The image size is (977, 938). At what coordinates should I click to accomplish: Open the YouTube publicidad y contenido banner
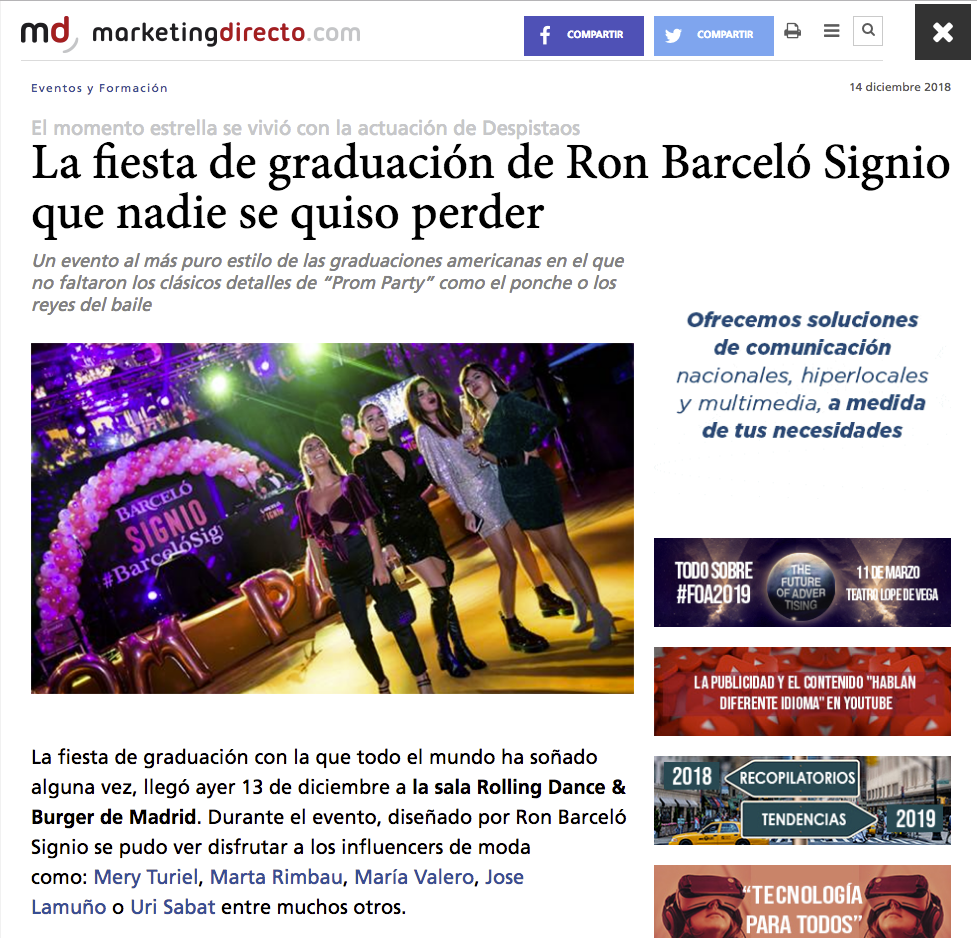802,691
